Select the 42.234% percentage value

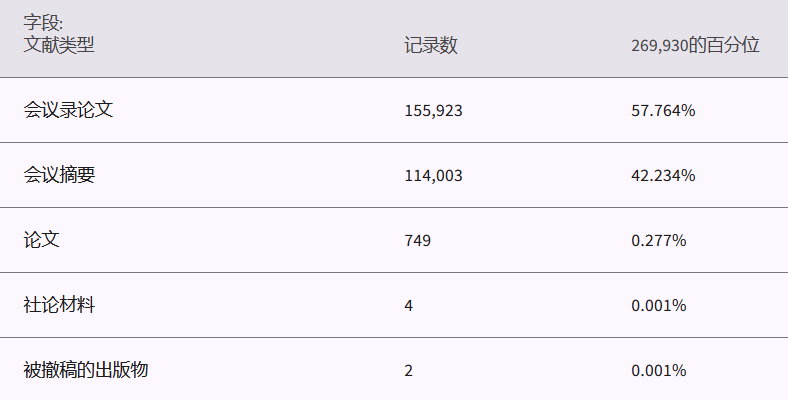(x=663, y=175)
